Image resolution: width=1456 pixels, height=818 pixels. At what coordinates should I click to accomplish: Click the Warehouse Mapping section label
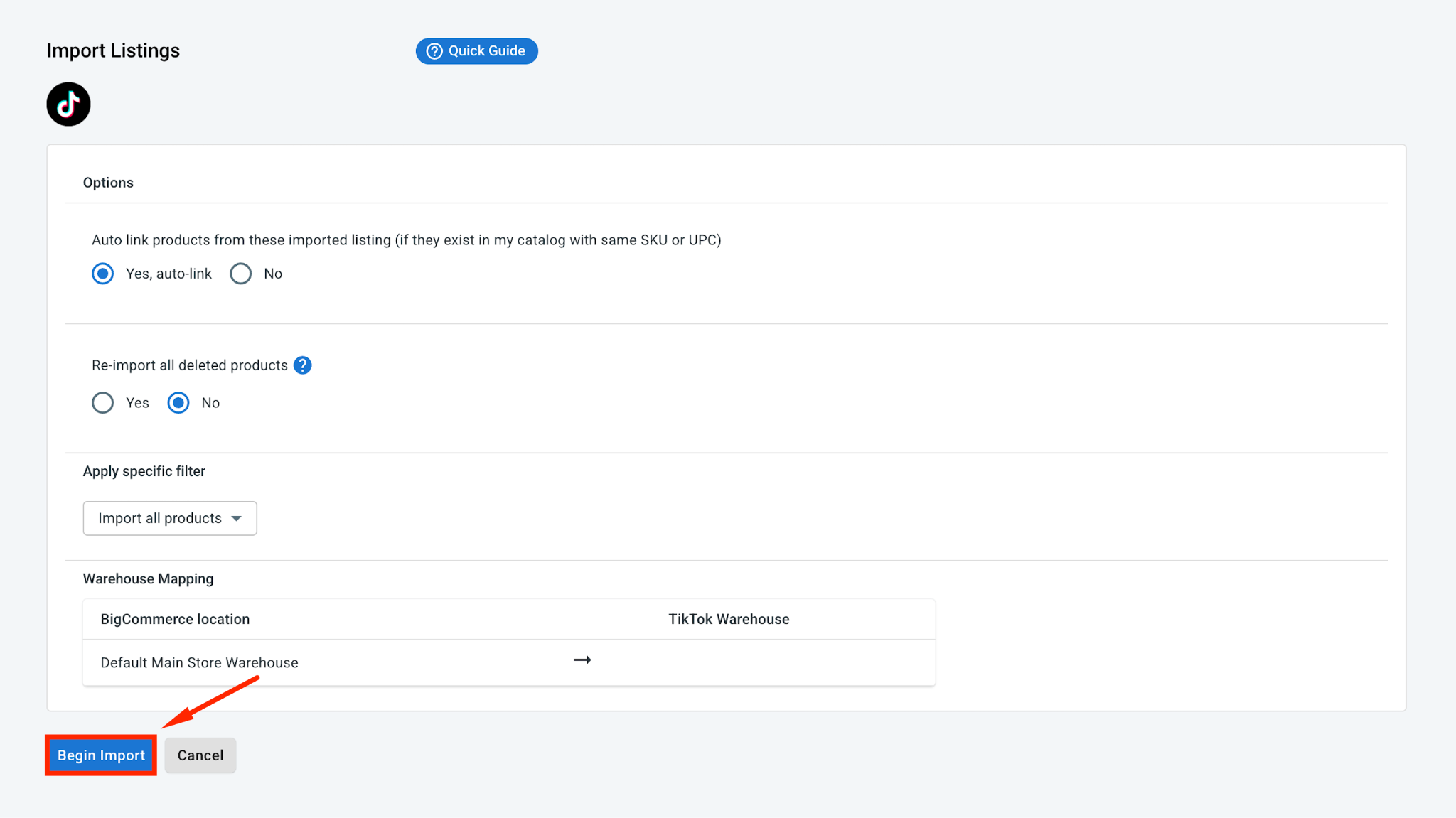click(x=148, y=579)
